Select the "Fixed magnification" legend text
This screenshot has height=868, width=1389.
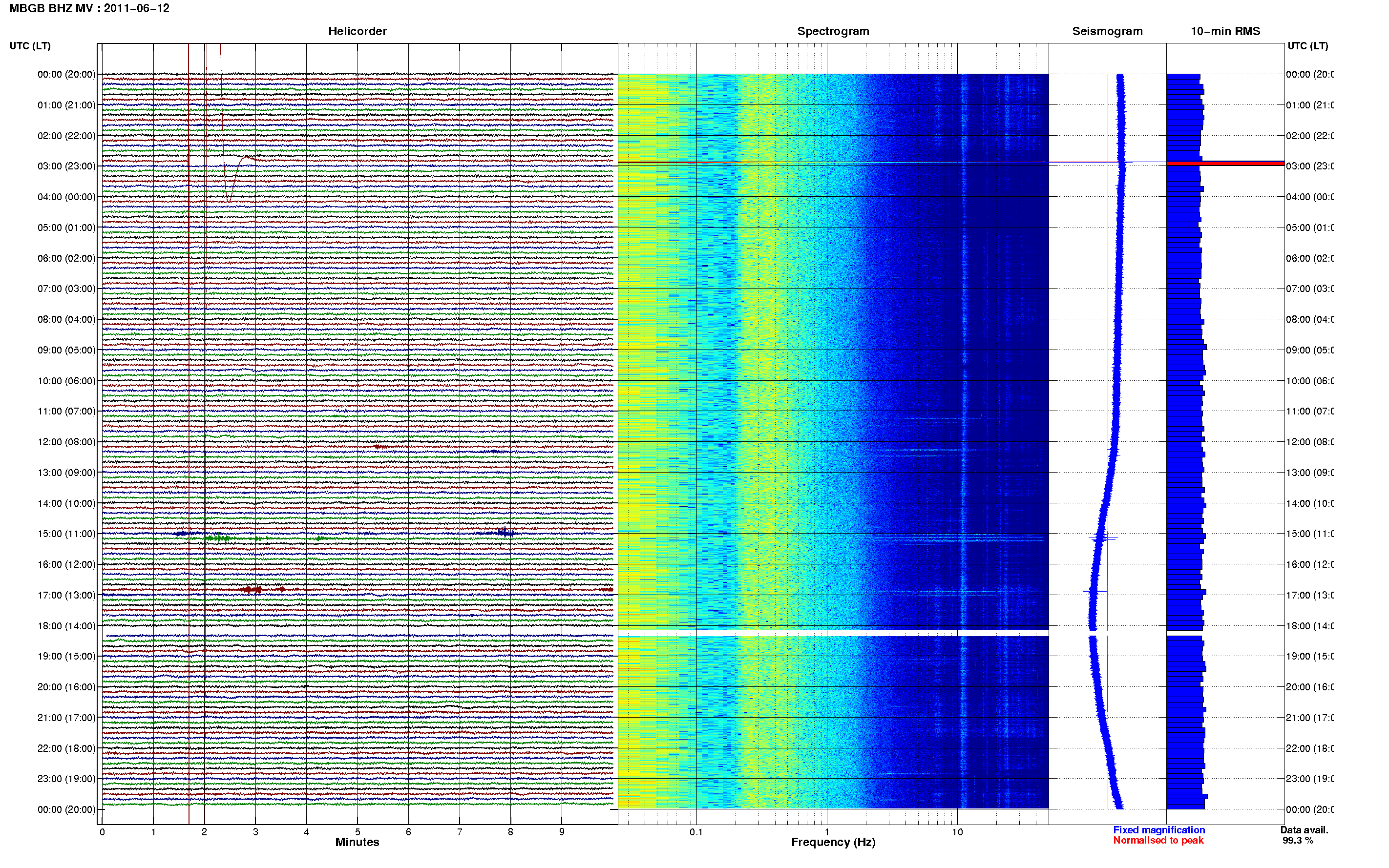[1159, 830]
